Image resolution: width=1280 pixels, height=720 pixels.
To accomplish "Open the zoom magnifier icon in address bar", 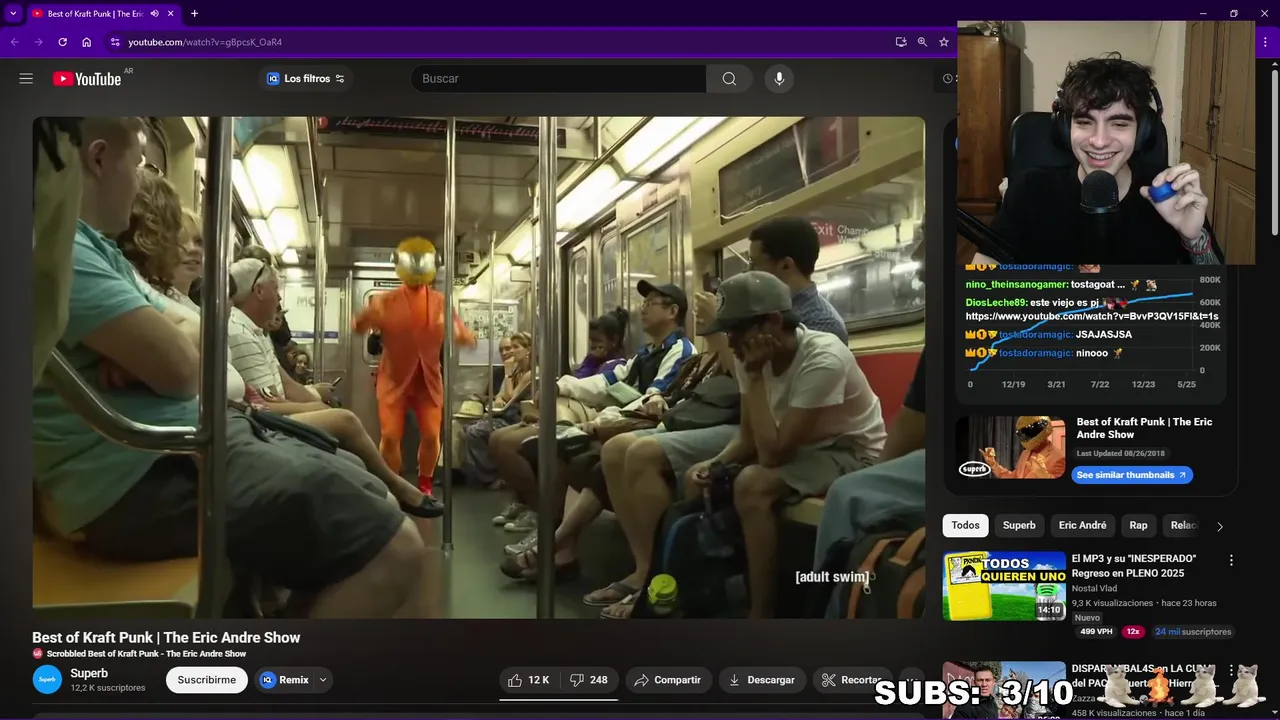I will [x=922, y=42].
